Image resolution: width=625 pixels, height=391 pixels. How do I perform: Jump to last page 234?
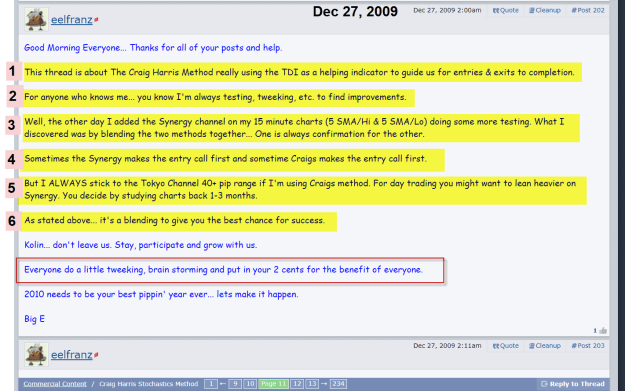click(338, 384)
